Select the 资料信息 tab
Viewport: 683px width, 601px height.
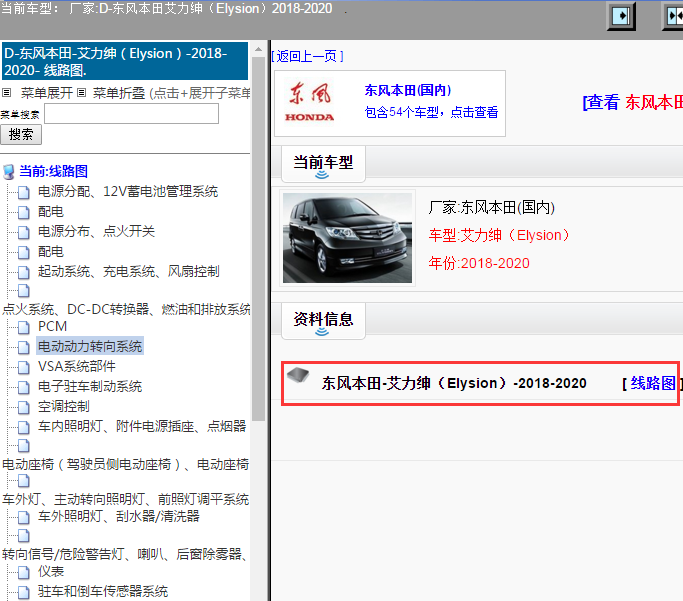(323, 321)
